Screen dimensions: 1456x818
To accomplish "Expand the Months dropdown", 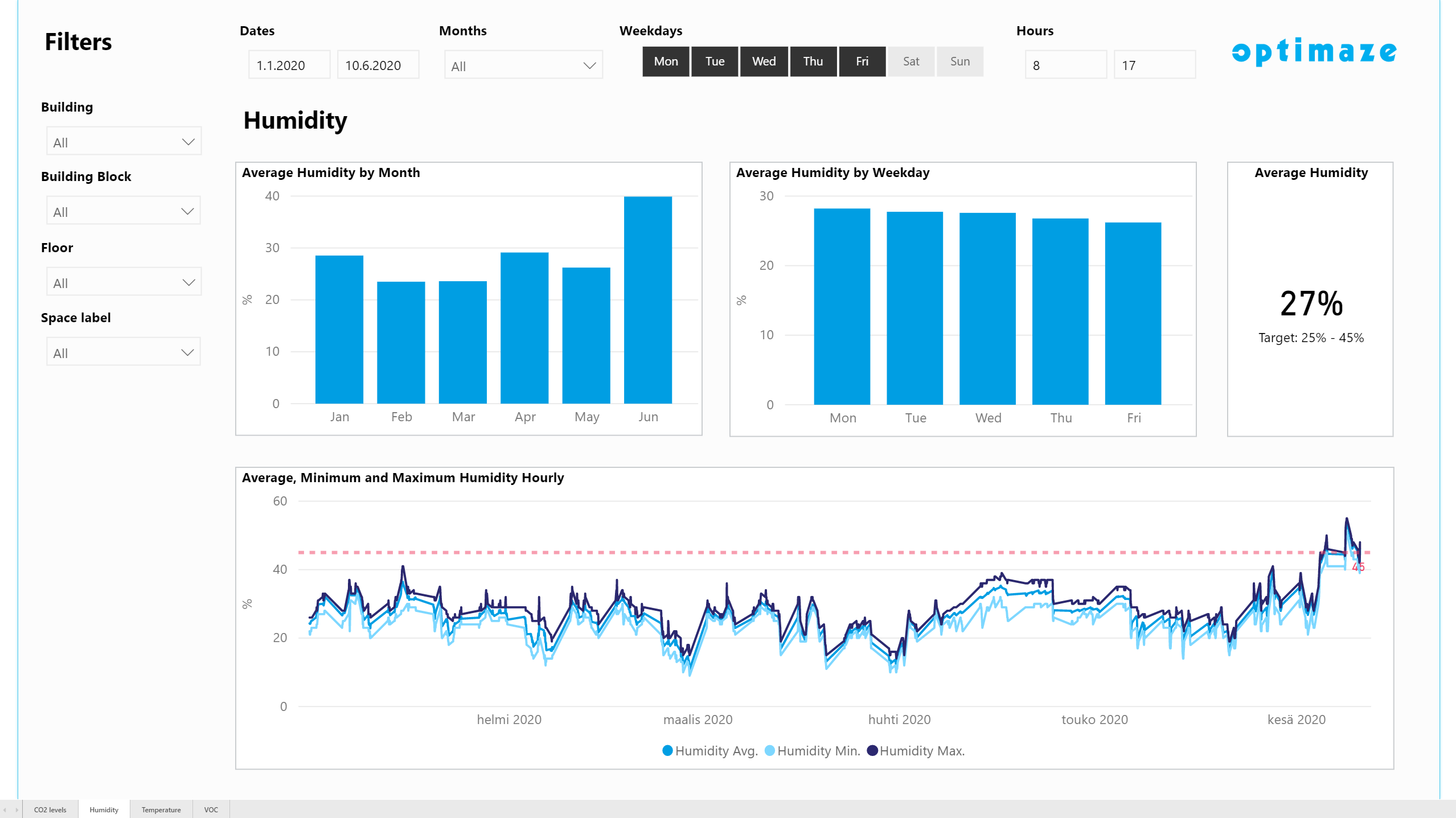I will click(x=523, y=65).
